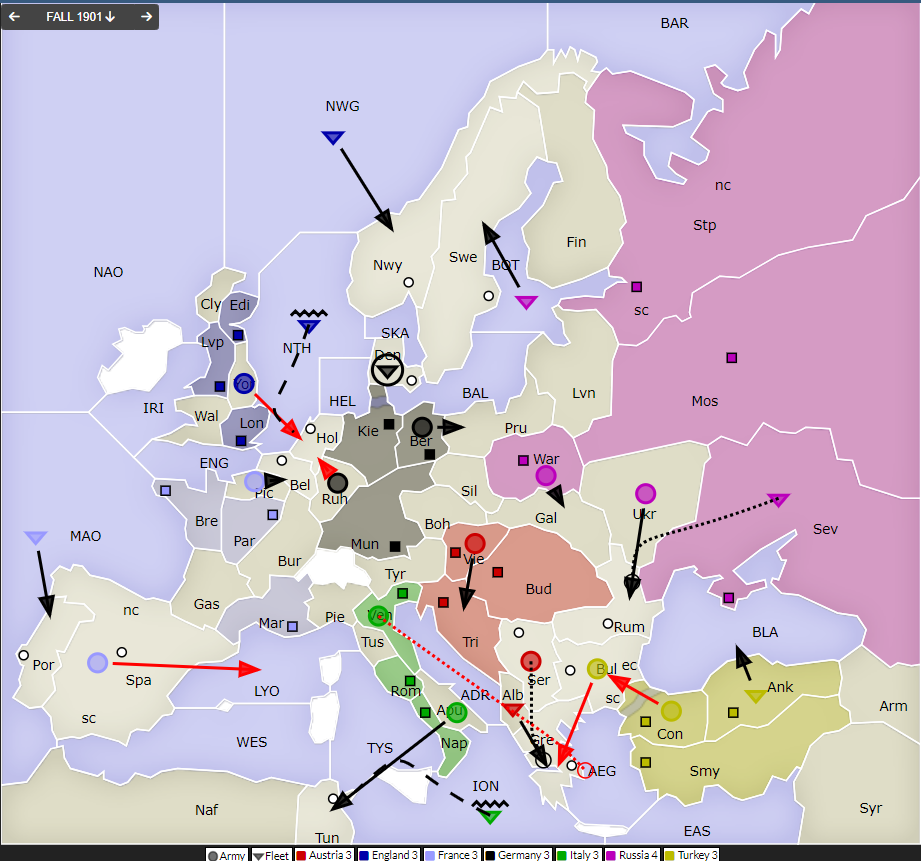Viewport: 921px width, 861px height.
Task: Click the Syr territory label
Action: 870,808
